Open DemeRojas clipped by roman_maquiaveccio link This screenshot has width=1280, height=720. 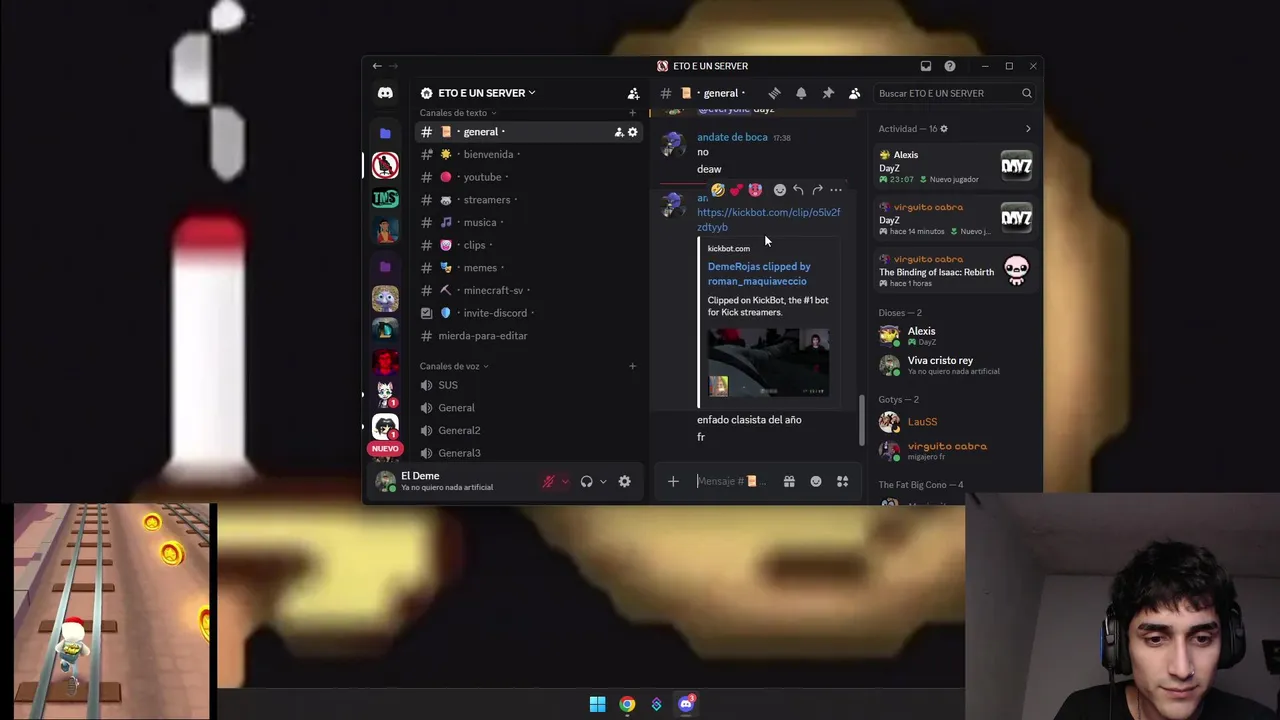click(759, 274)
